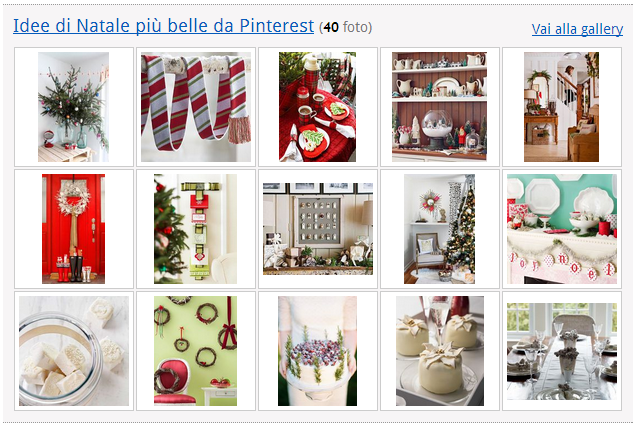This screenshot has width=640, height=428.
Task: View the staircase hallway photo
Action: tap(562, 107)
